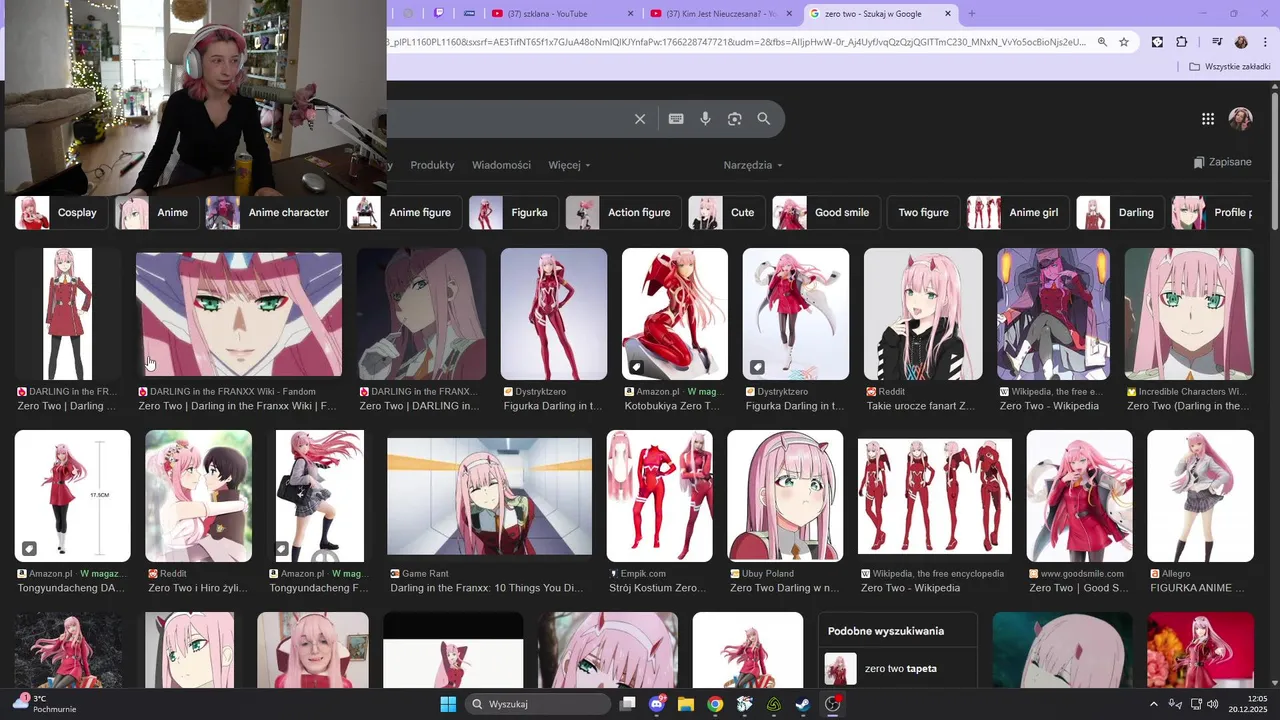Filter images by the 'Two figure' chip
This screenshot has height=720, width=1280.
click(x=924, y=213)
